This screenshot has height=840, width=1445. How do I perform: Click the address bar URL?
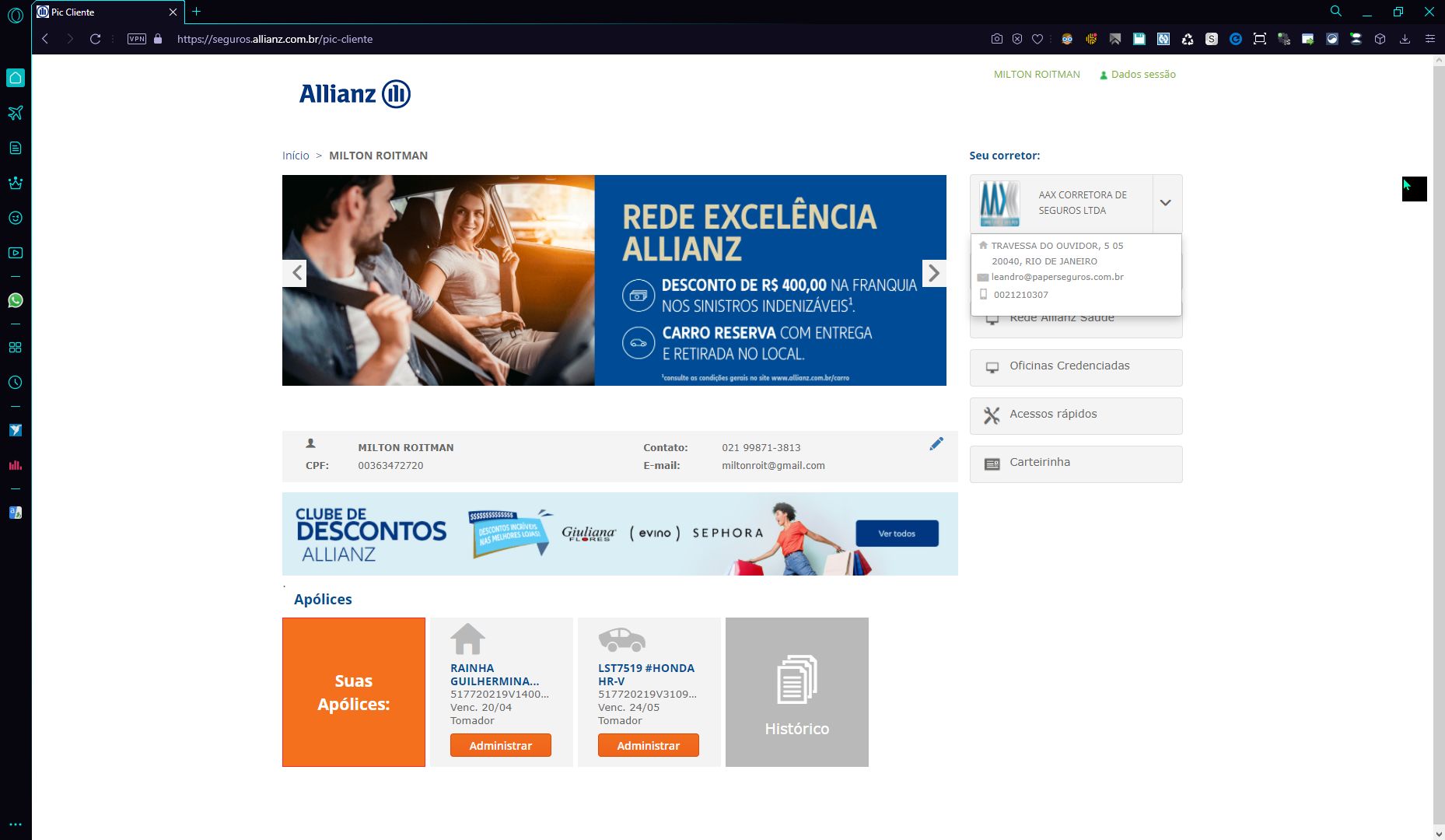tap(275, 39)
